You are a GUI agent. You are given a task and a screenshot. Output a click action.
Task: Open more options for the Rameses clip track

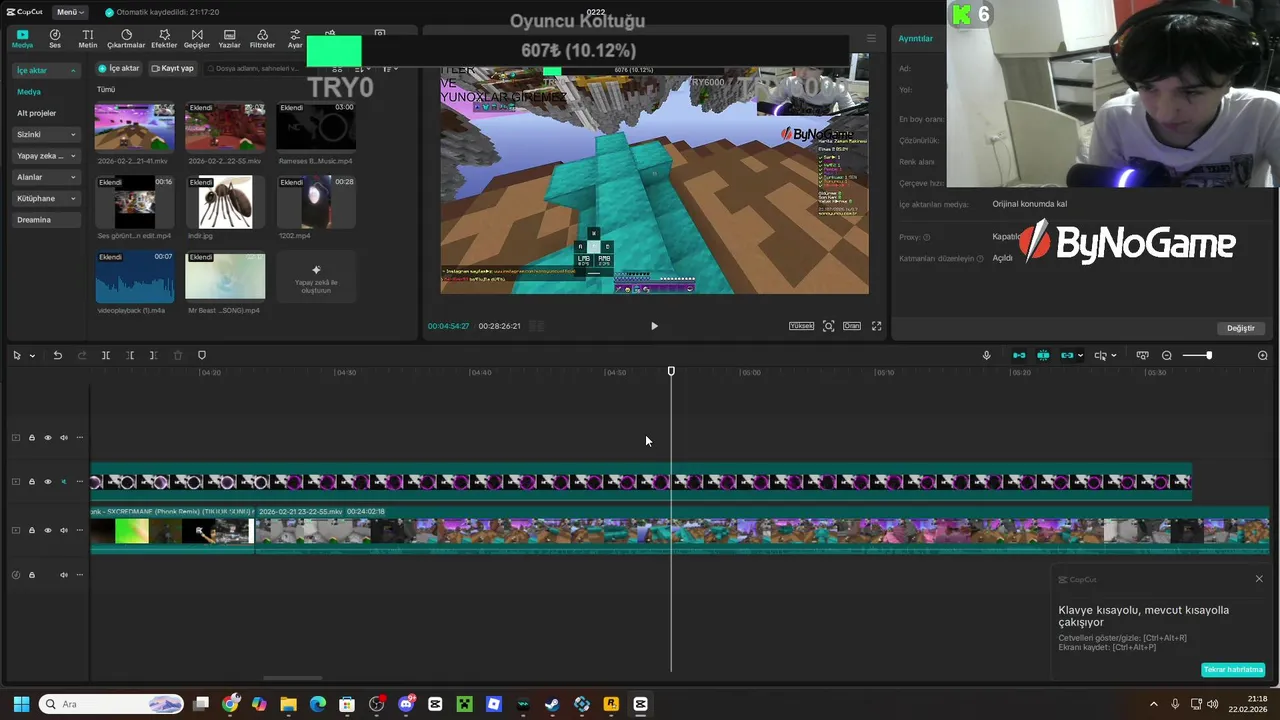80,482
